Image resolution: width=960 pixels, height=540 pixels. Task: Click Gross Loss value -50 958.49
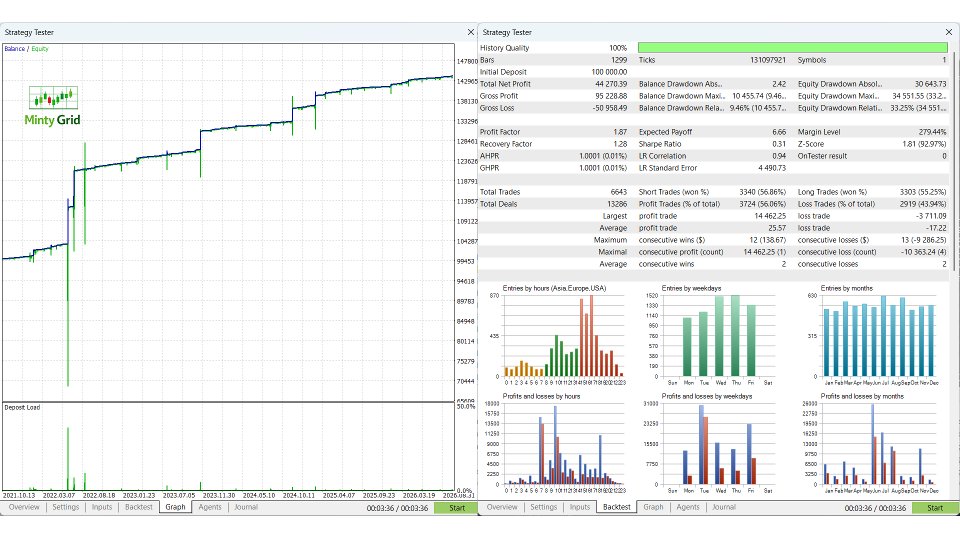[610, 108]
